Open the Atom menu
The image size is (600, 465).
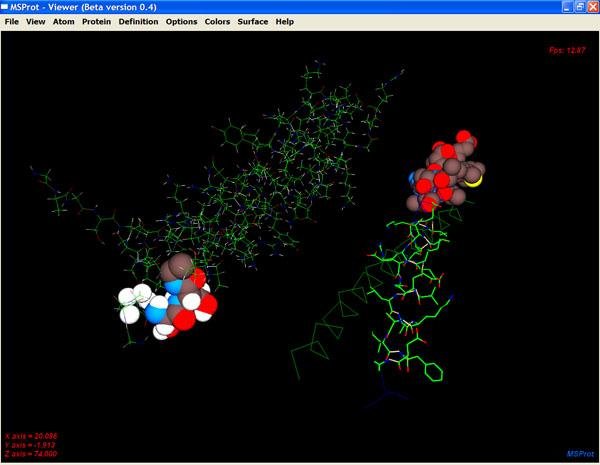coord(64,22)
